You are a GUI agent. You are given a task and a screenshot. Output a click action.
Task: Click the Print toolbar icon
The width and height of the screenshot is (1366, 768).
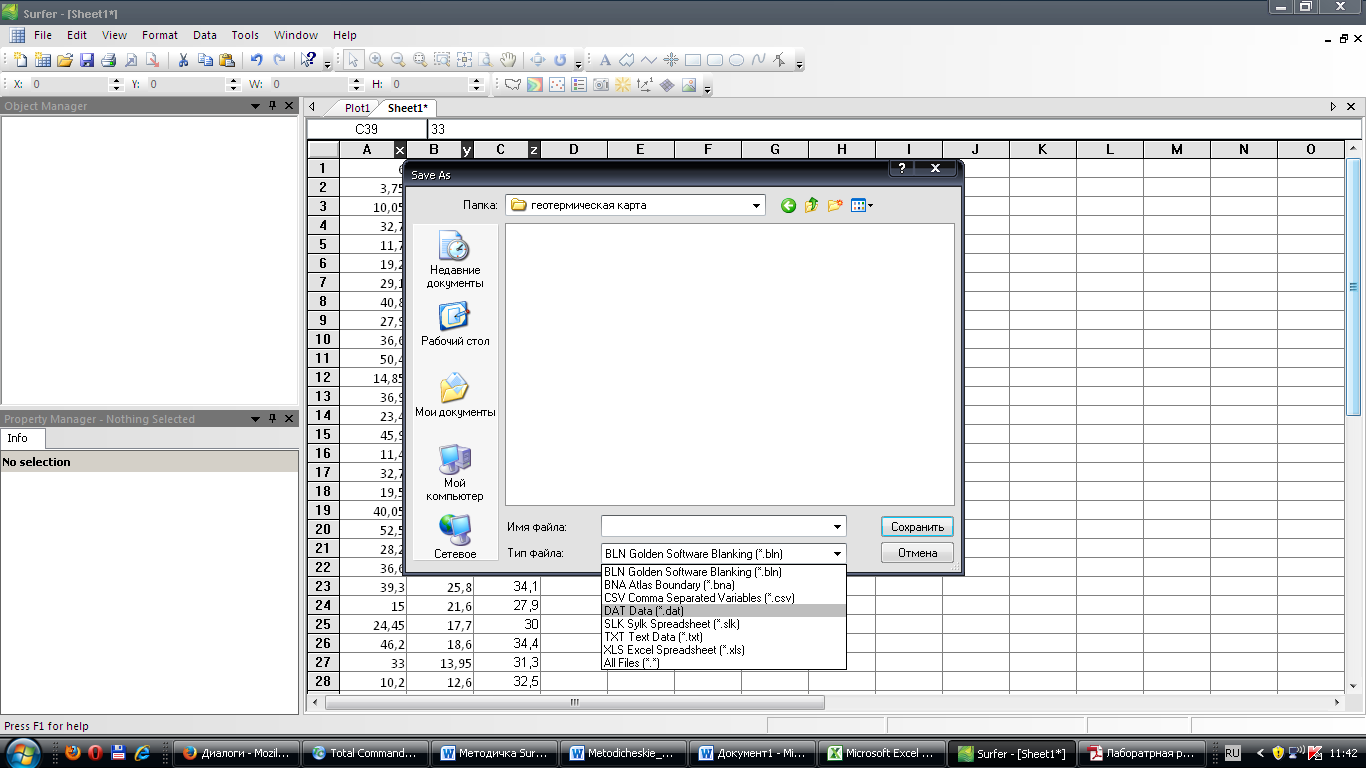[109, 60]
